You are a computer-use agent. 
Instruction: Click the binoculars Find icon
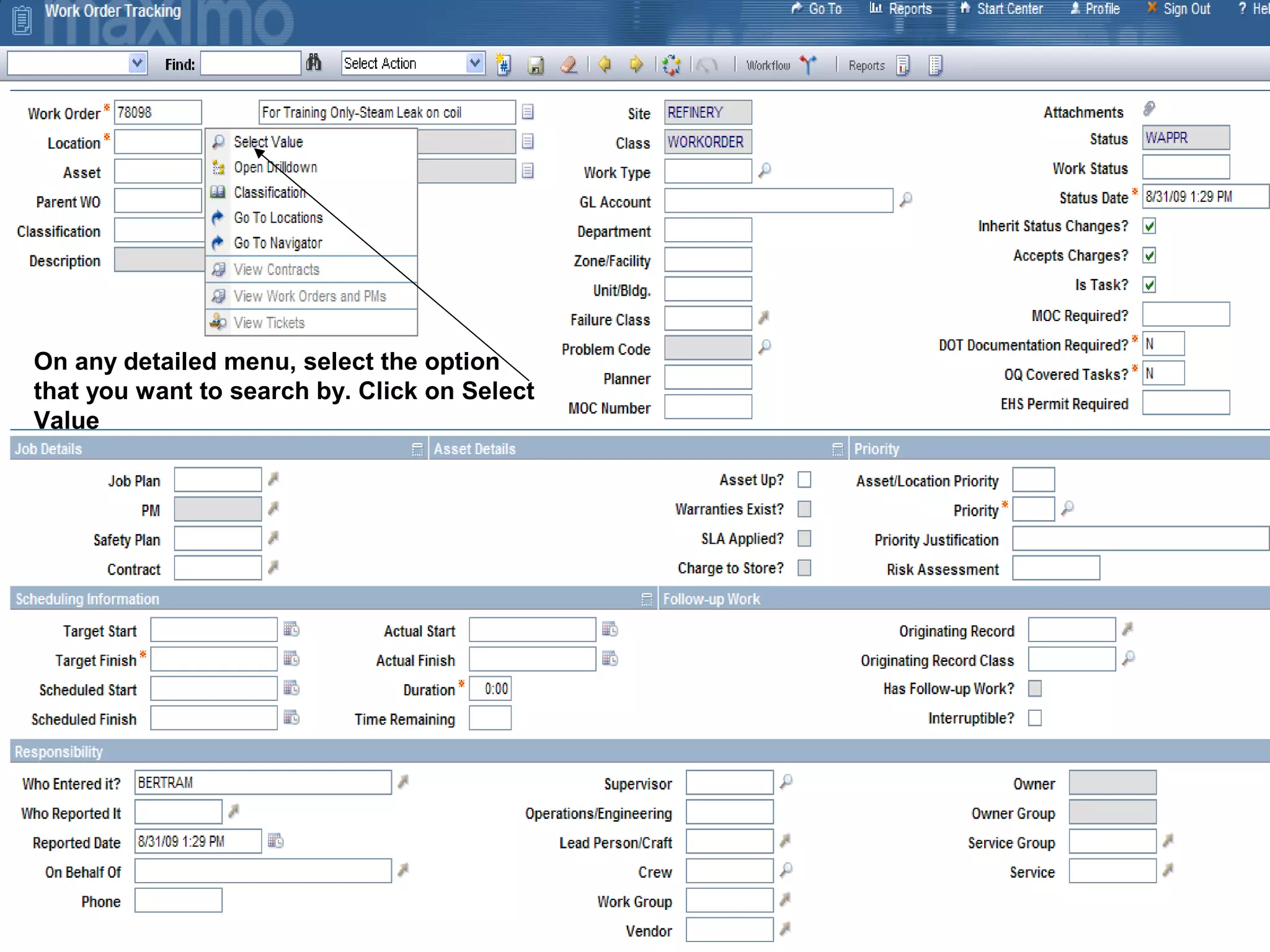tap(314, 63)
